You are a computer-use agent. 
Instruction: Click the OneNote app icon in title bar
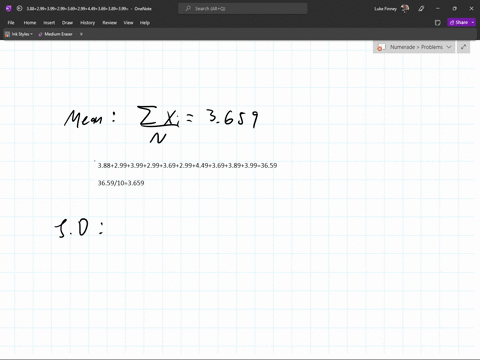(9, 8)
